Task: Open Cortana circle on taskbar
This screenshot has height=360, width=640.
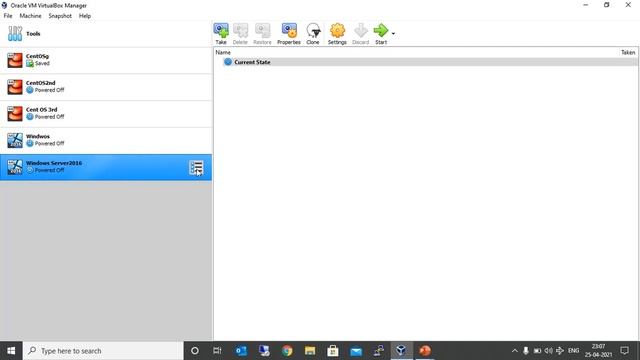Action: pos(195,351)
